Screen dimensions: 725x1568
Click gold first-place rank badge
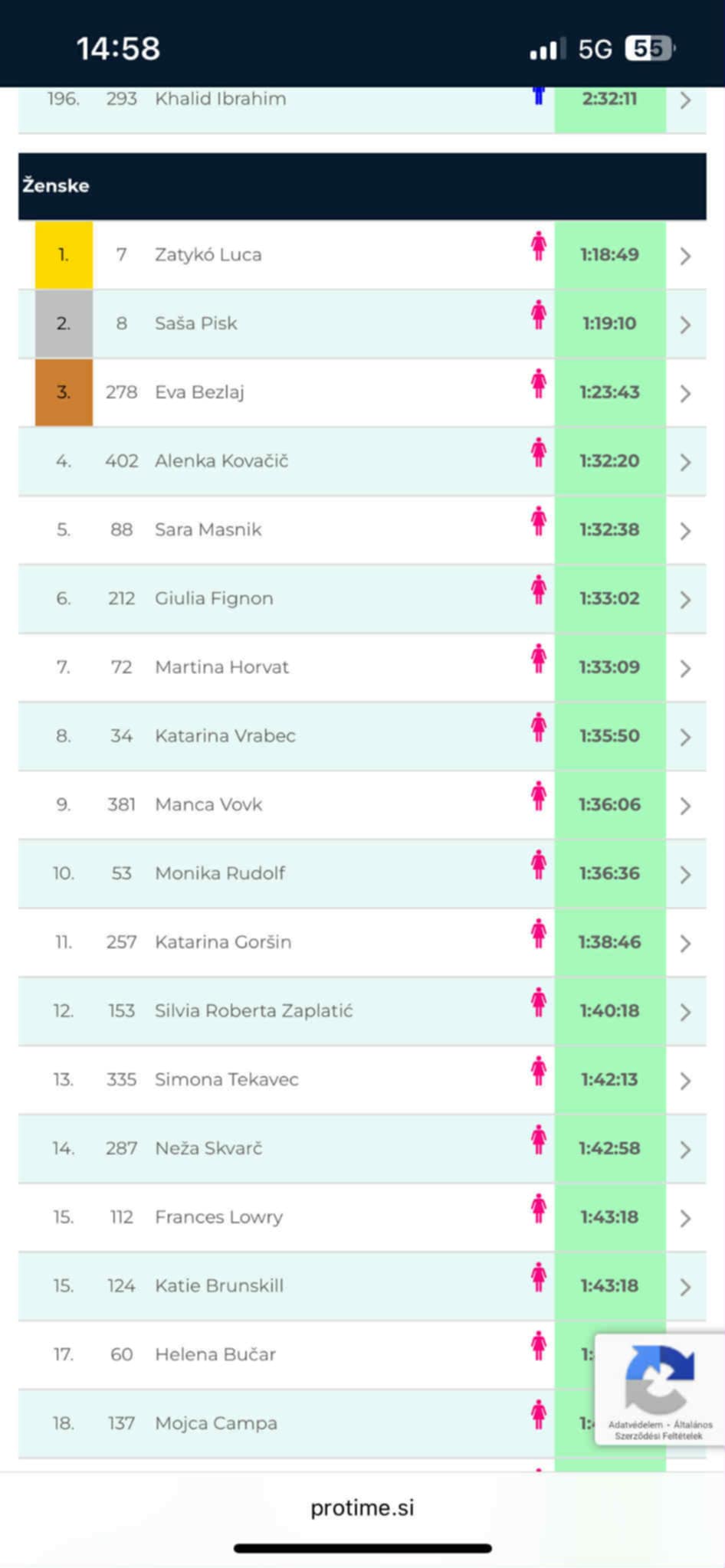pyautogui.click(x=64, y=254)
